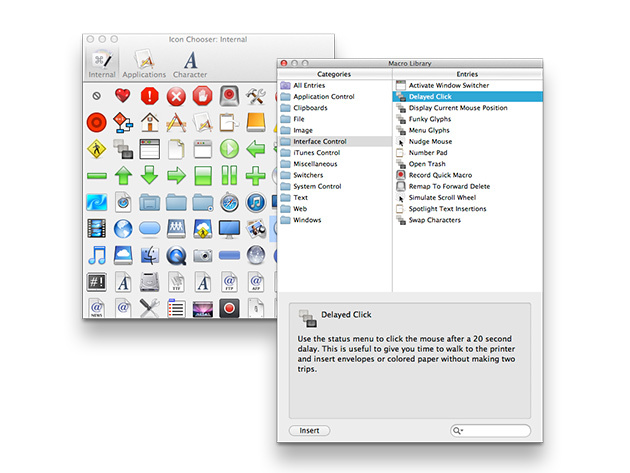This screenshot has height=473, width=630.
Task: Pick the camera icon in grid
Action: tap(202, 254)
